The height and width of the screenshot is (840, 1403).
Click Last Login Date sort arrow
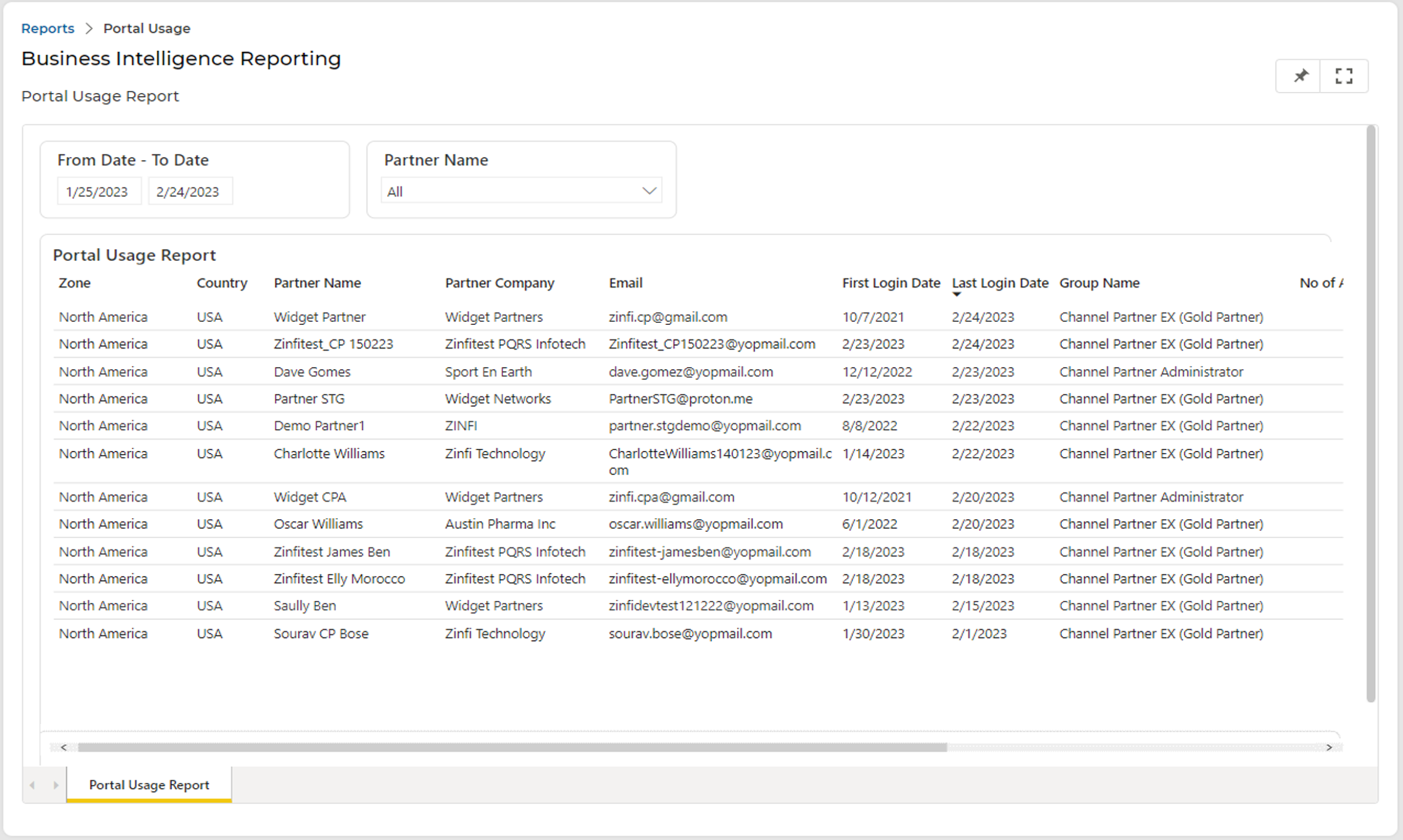956,295
